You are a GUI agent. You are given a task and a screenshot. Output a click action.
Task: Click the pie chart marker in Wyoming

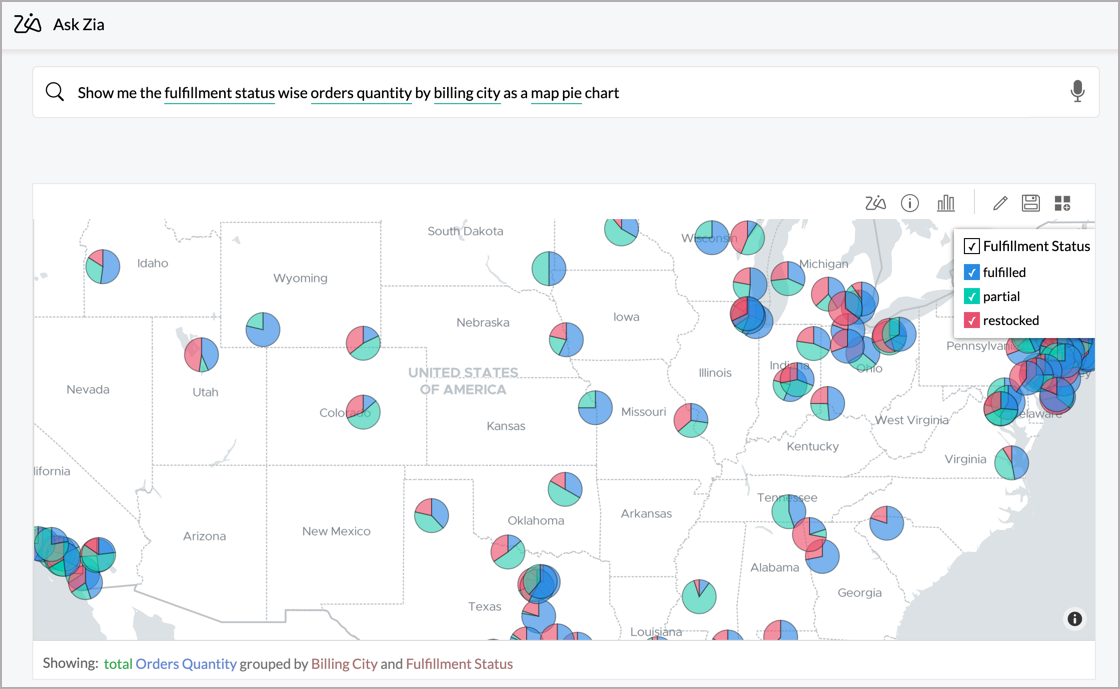coord(263,329)
